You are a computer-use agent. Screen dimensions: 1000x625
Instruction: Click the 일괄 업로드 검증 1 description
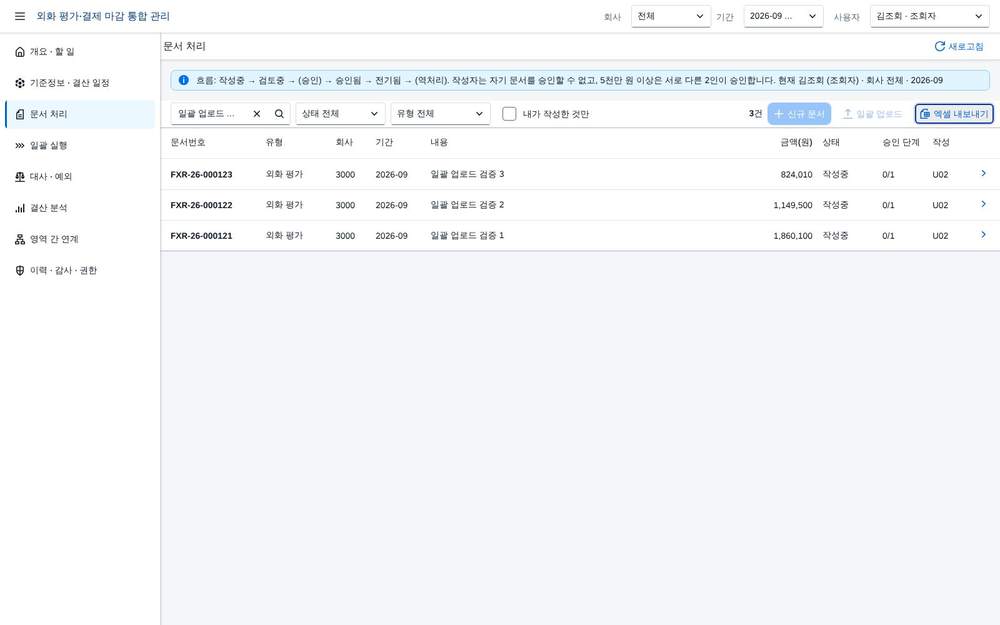click(467, 235)
